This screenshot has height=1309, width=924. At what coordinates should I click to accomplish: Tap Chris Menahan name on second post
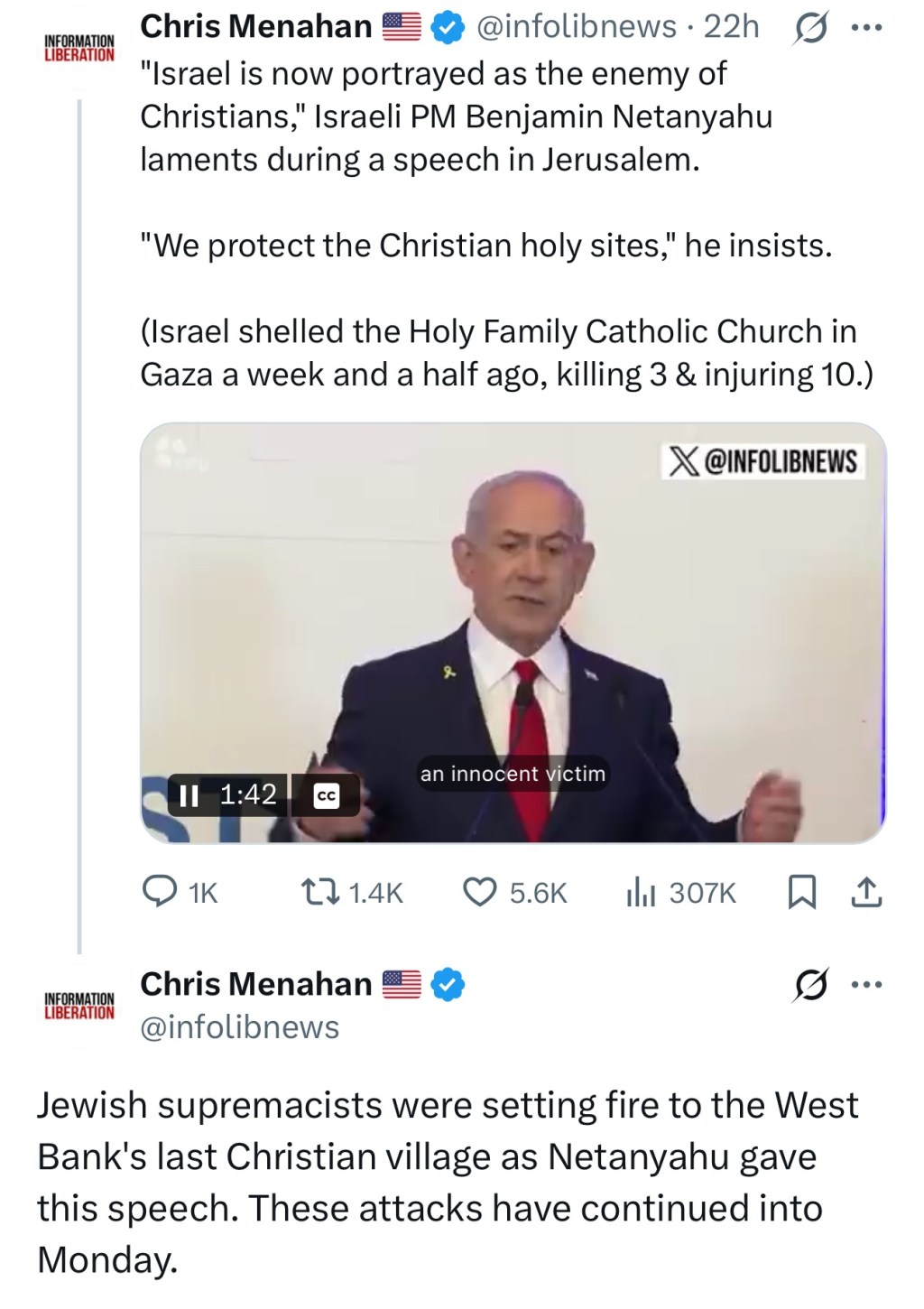click(256, 984)
